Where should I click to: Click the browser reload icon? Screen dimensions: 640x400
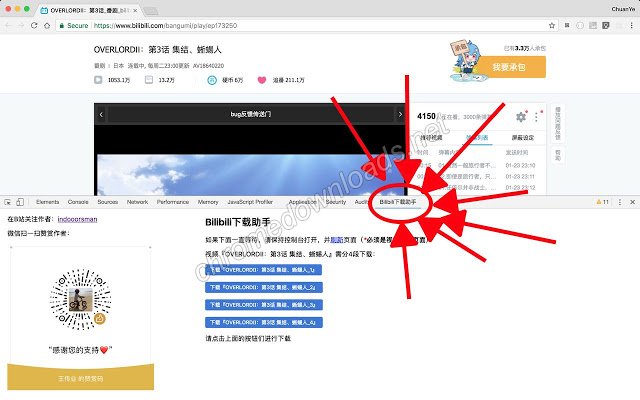(34, 25)
